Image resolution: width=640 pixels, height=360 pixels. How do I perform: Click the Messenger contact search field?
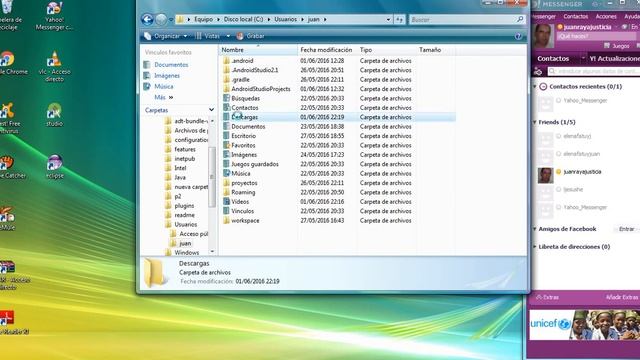(593, 71)
